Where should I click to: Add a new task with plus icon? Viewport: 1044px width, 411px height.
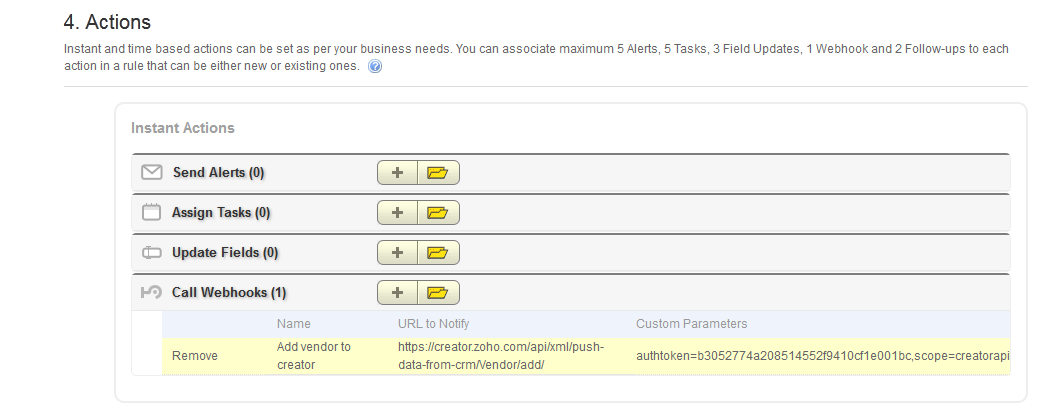[397, 213]
